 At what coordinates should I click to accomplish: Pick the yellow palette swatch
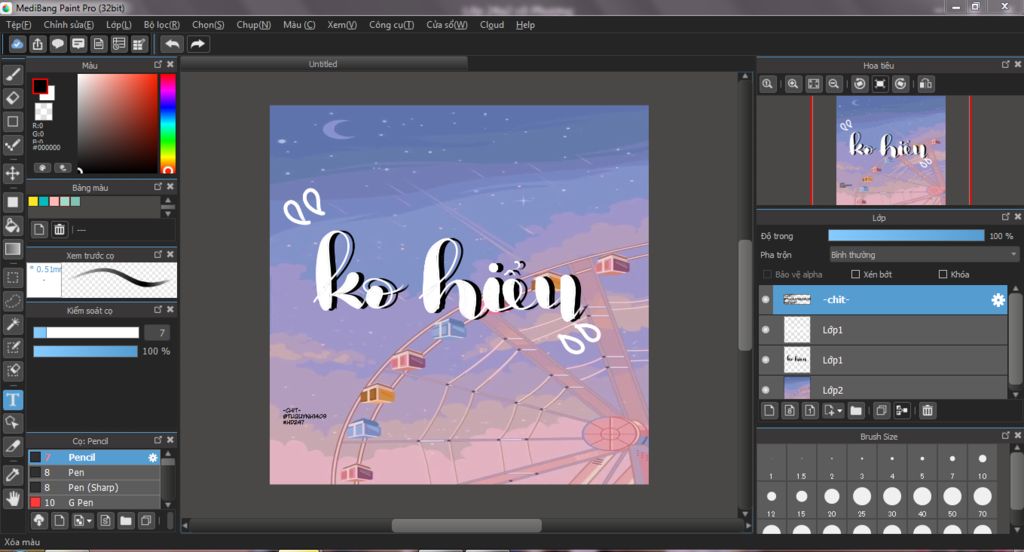33,201
